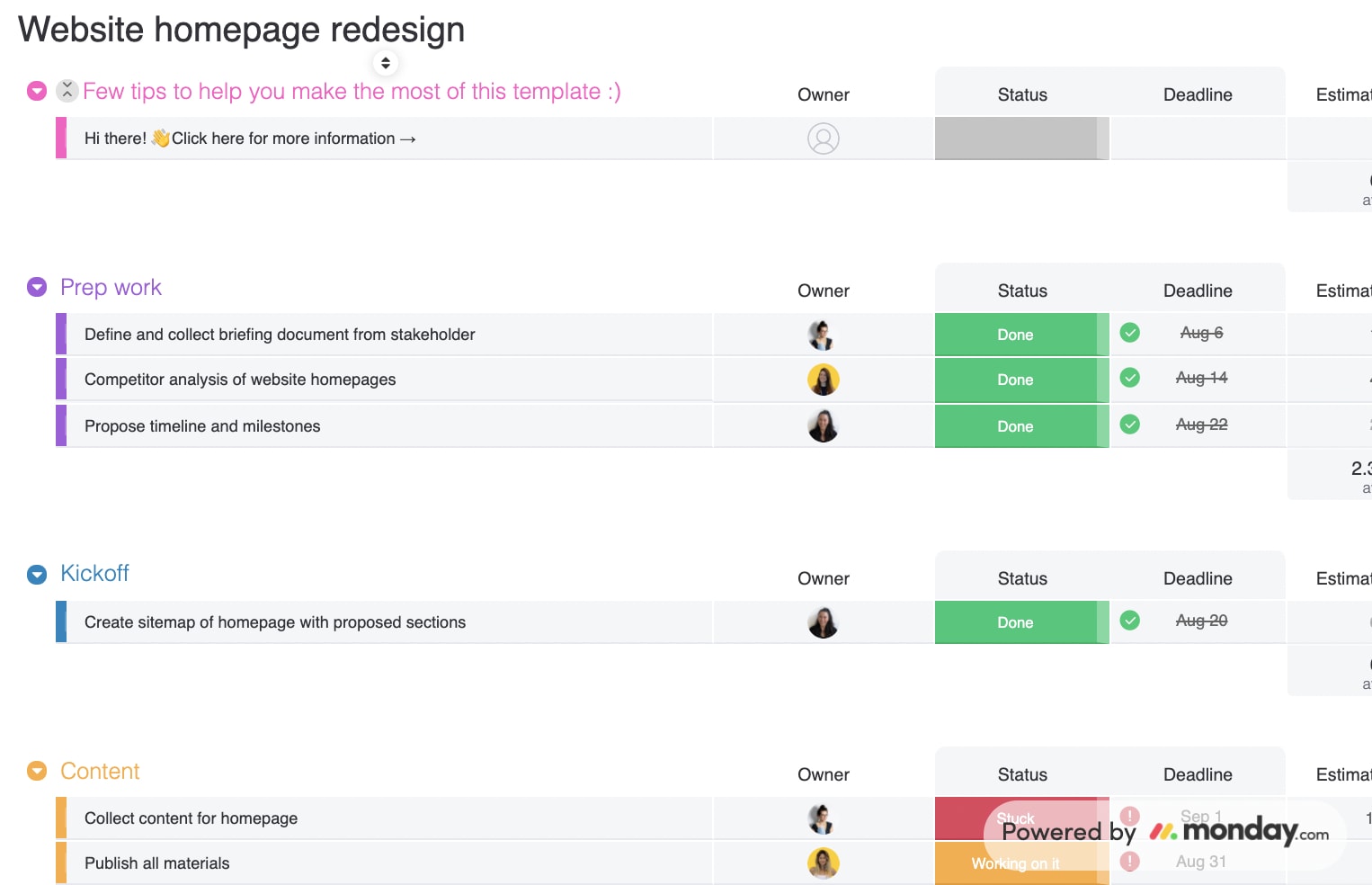Open the Content group title
Screen dimensions: 1372x885
(x=100, y=771)
